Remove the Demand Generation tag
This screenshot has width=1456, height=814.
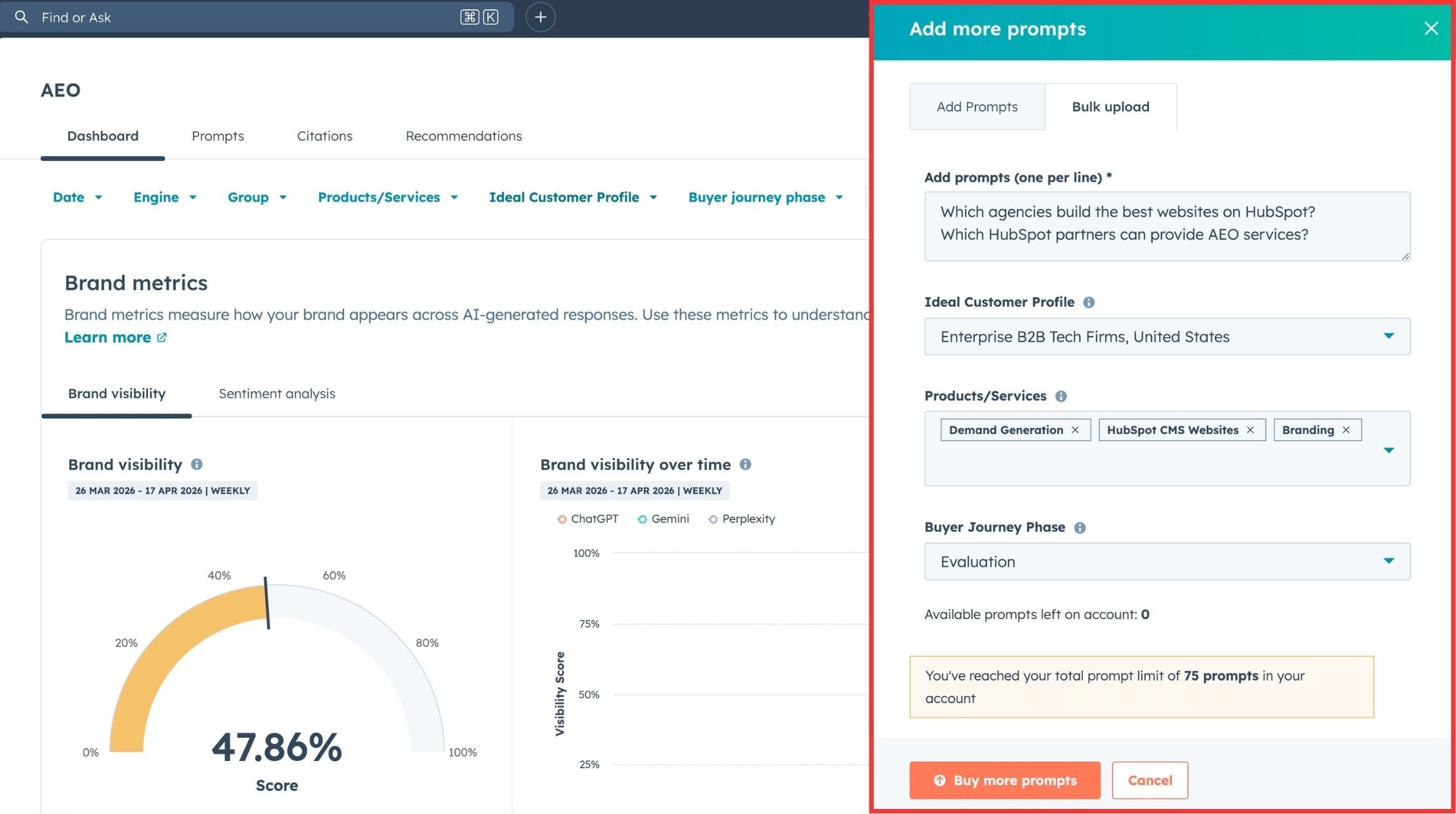[x=1076, y=429]
